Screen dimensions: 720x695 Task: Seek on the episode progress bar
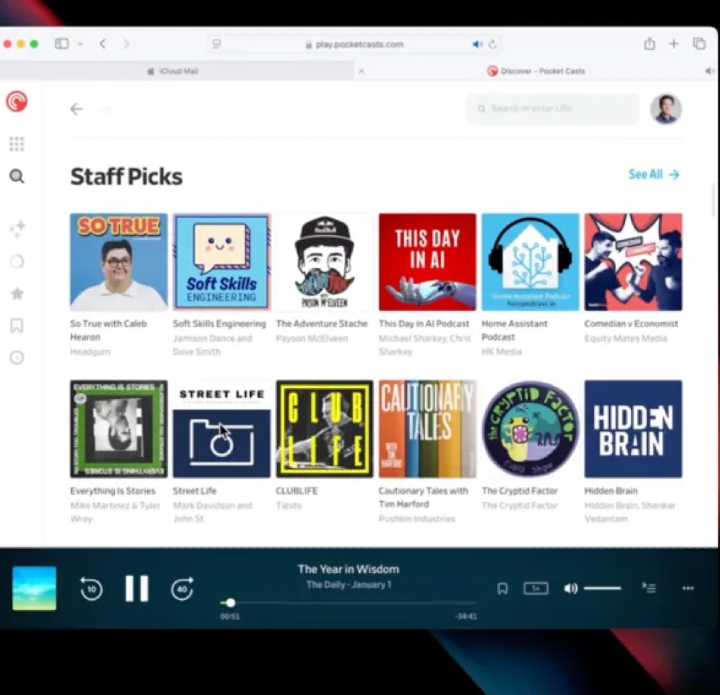point(349,603)
